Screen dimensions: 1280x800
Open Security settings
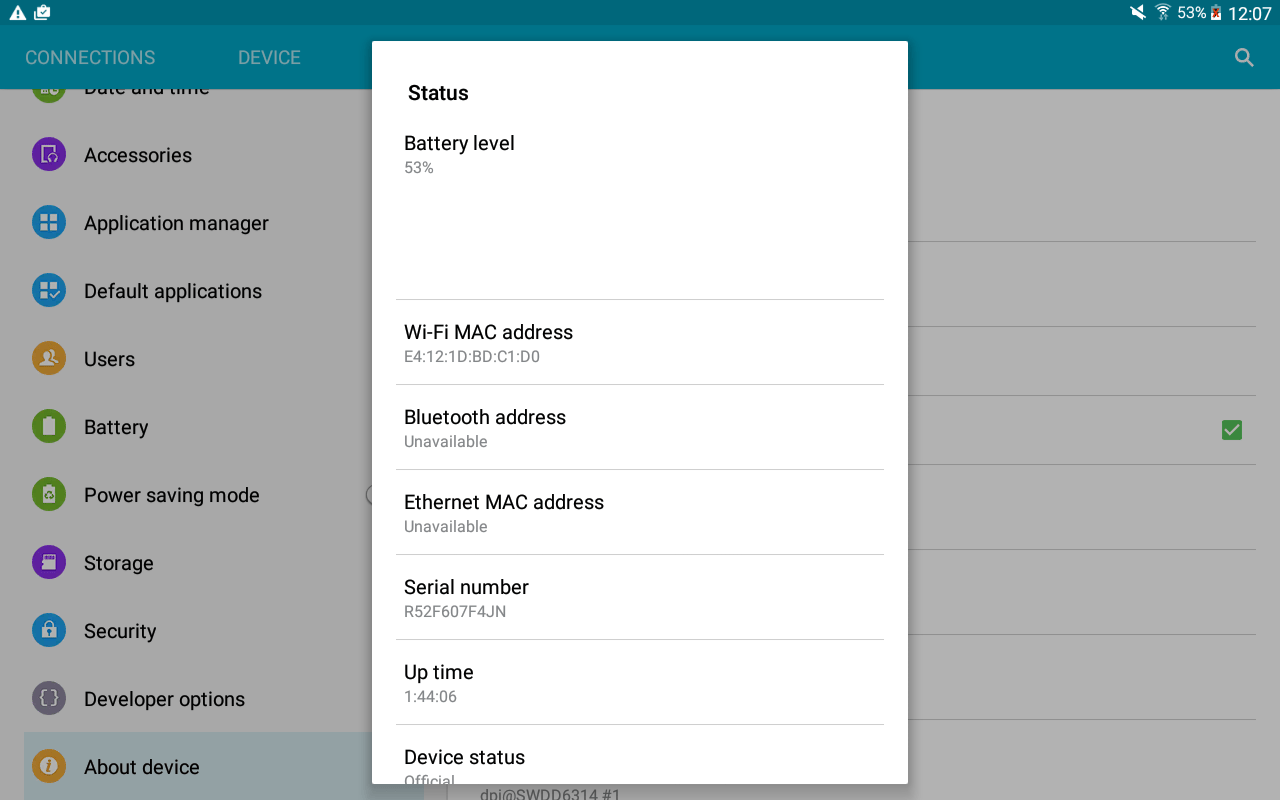[198, 631]
